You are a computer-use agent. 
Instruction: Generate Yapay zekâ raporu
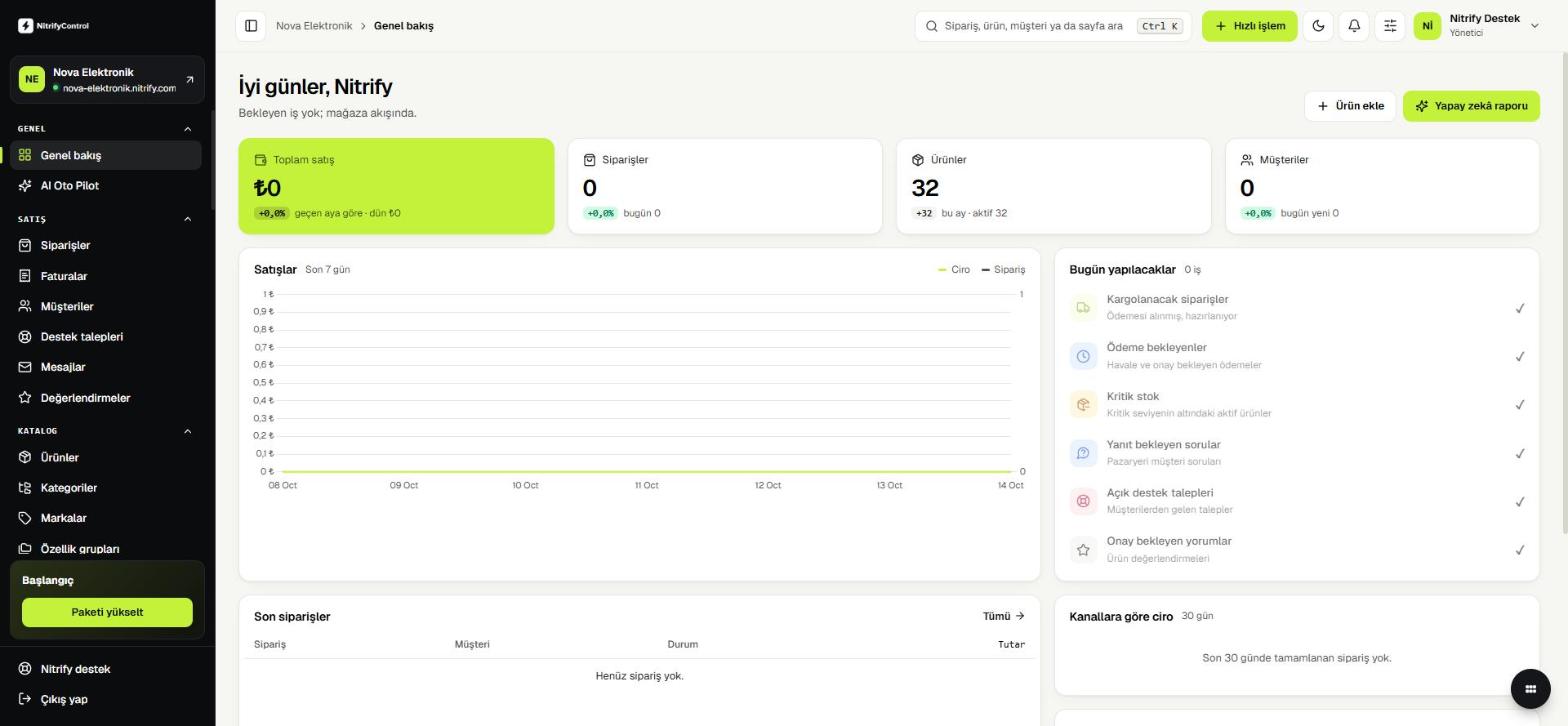(1471, 106)
